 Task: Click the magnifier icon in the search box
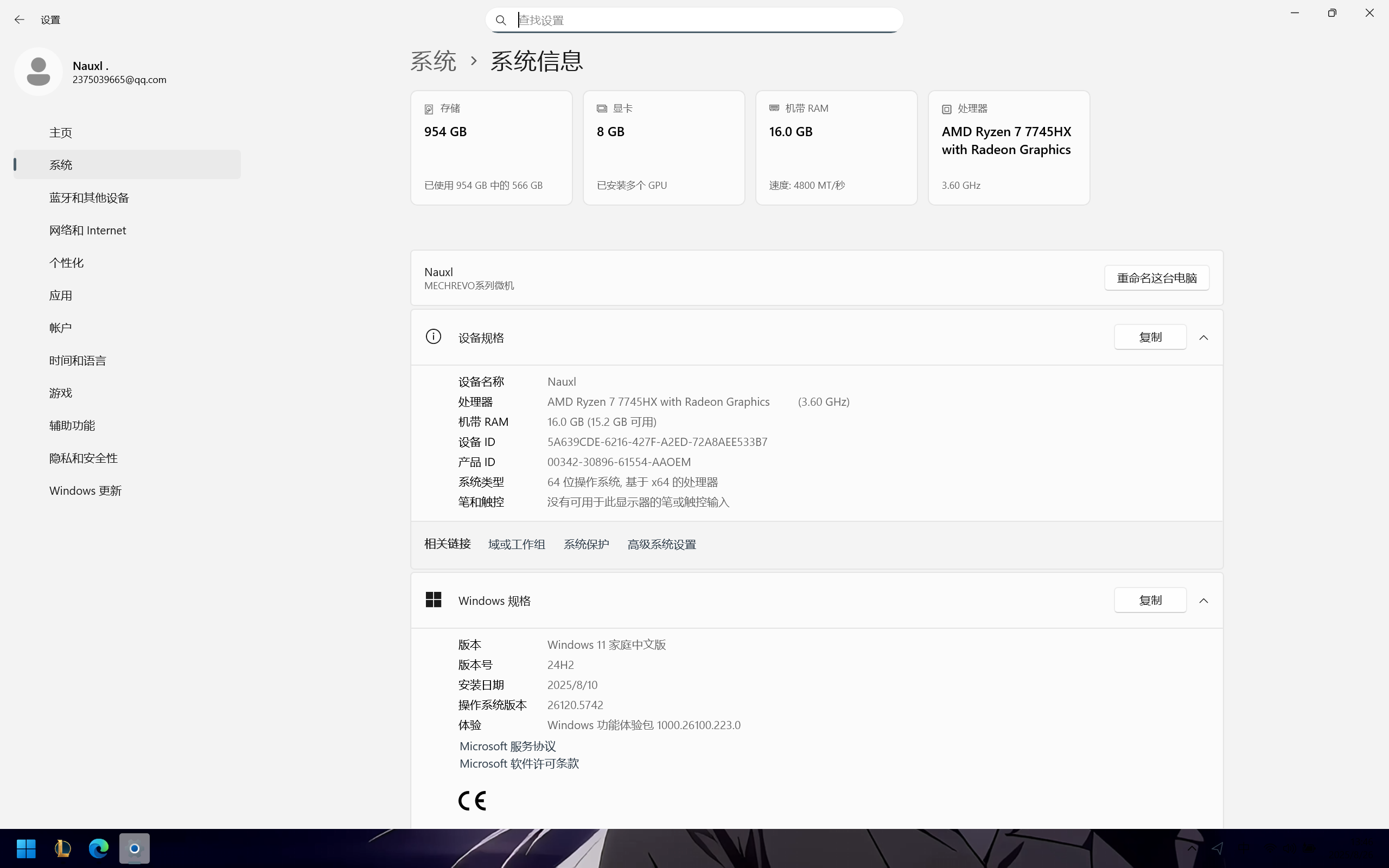pyautogui.click(x=500, y=20)
